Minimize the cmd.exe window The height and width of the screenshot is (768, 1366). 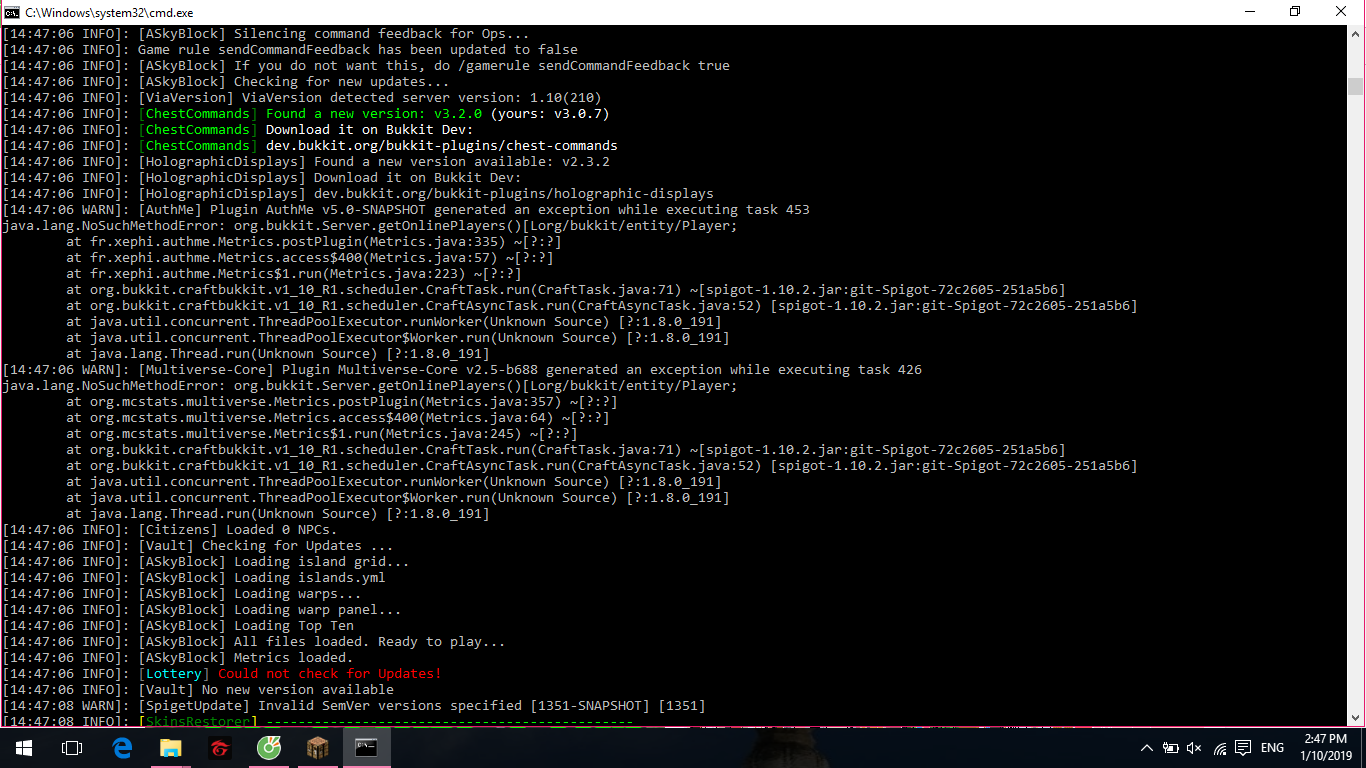pyautogui.click(x=1249, y=12)
